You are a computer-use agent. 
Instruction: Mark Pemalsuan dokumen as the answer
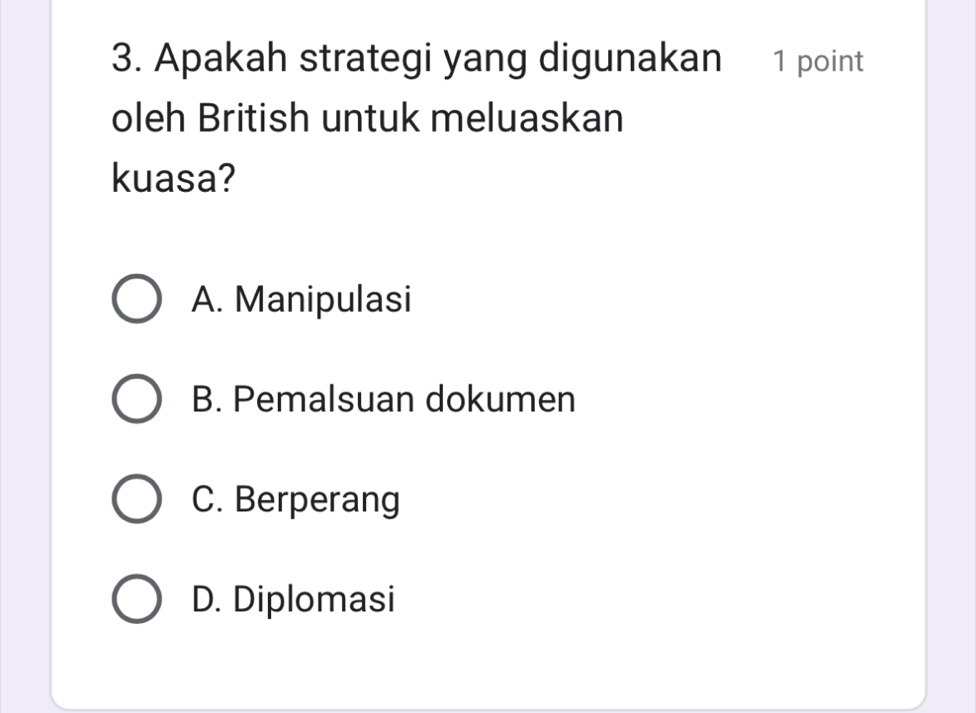point(136,401)
